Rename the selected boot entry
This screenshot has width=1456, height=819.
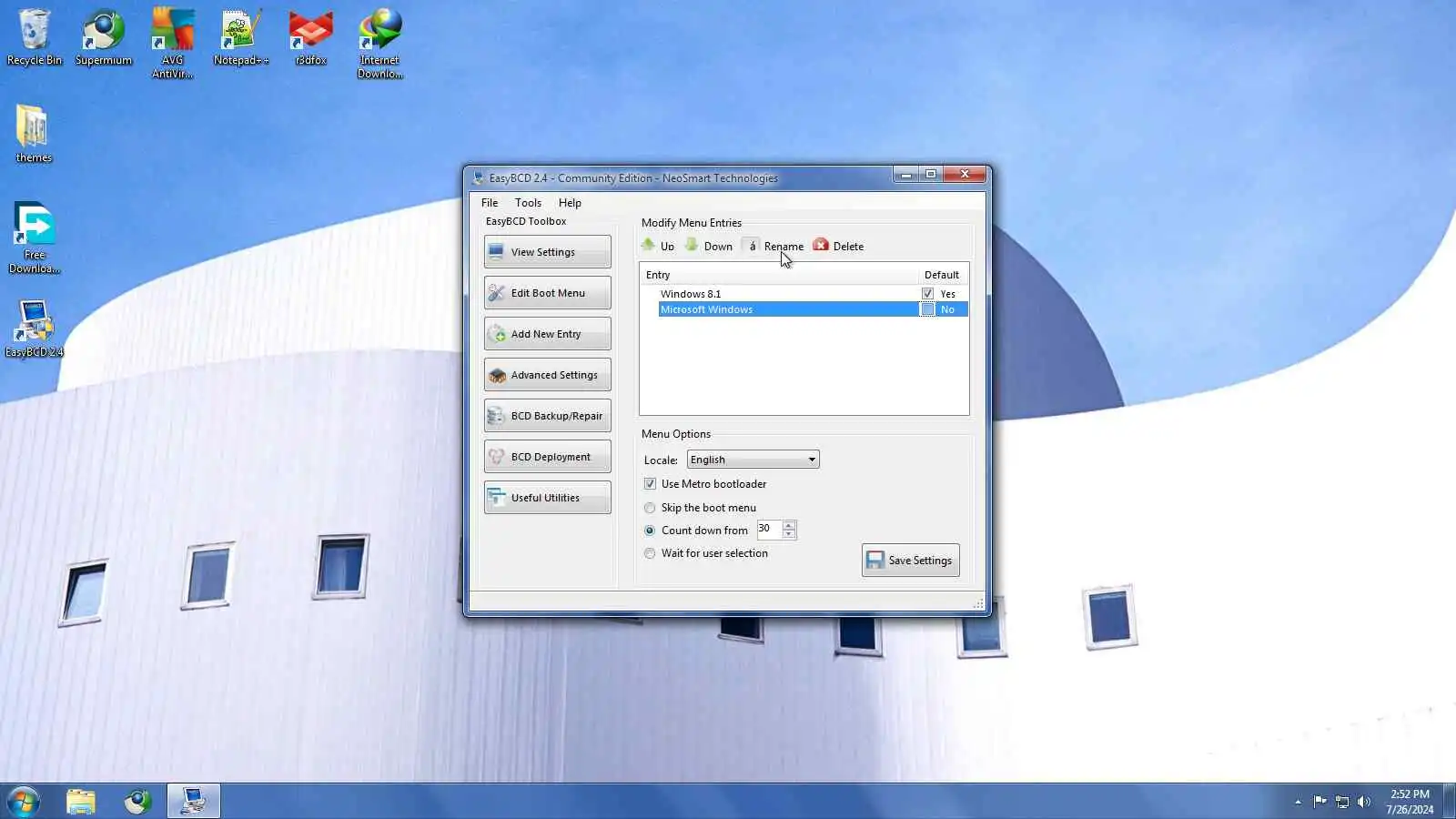click(773, 246)
